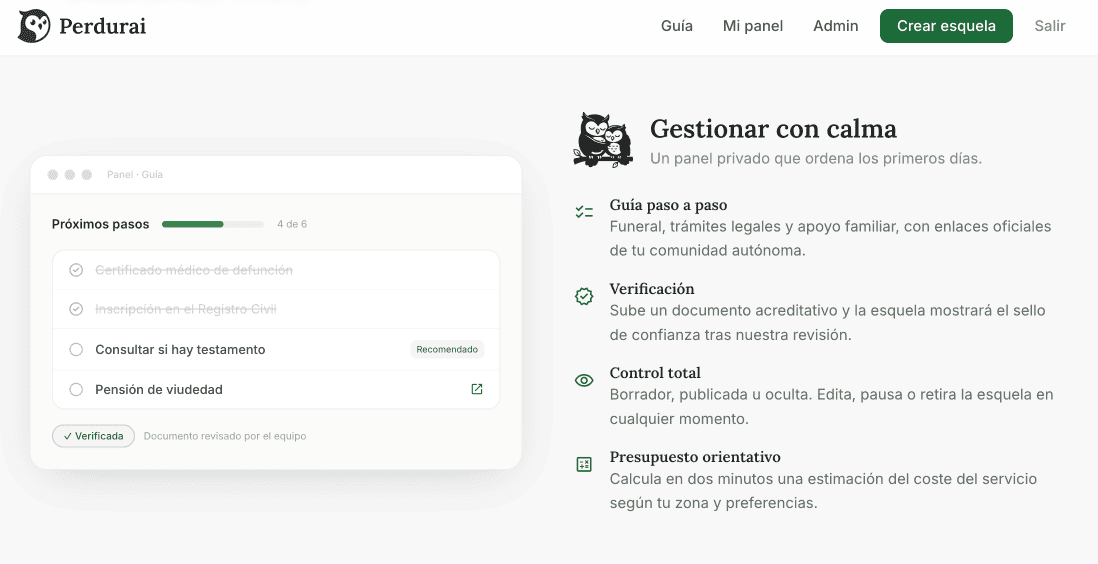Screen dimensions: 1098x564
Task: Click the Salir link
Action: pos(1050,26)
